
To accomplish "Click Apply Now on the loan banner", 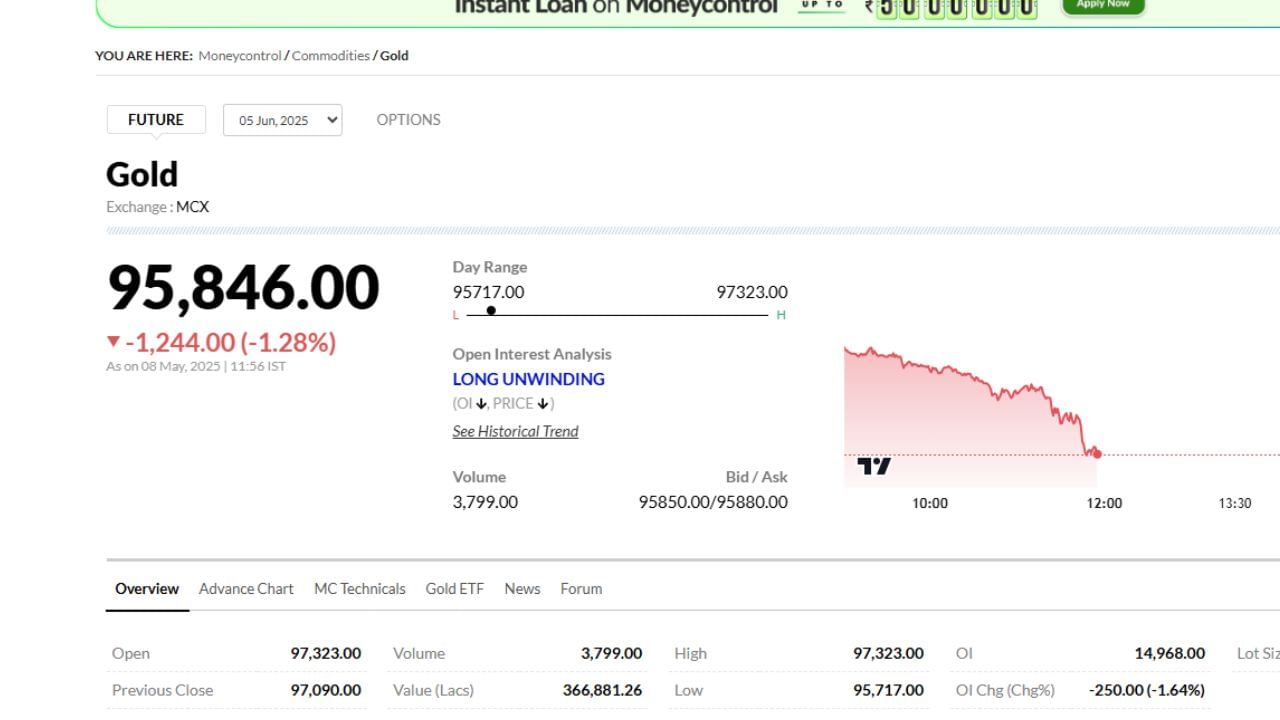I will (x=1103, y=5).
